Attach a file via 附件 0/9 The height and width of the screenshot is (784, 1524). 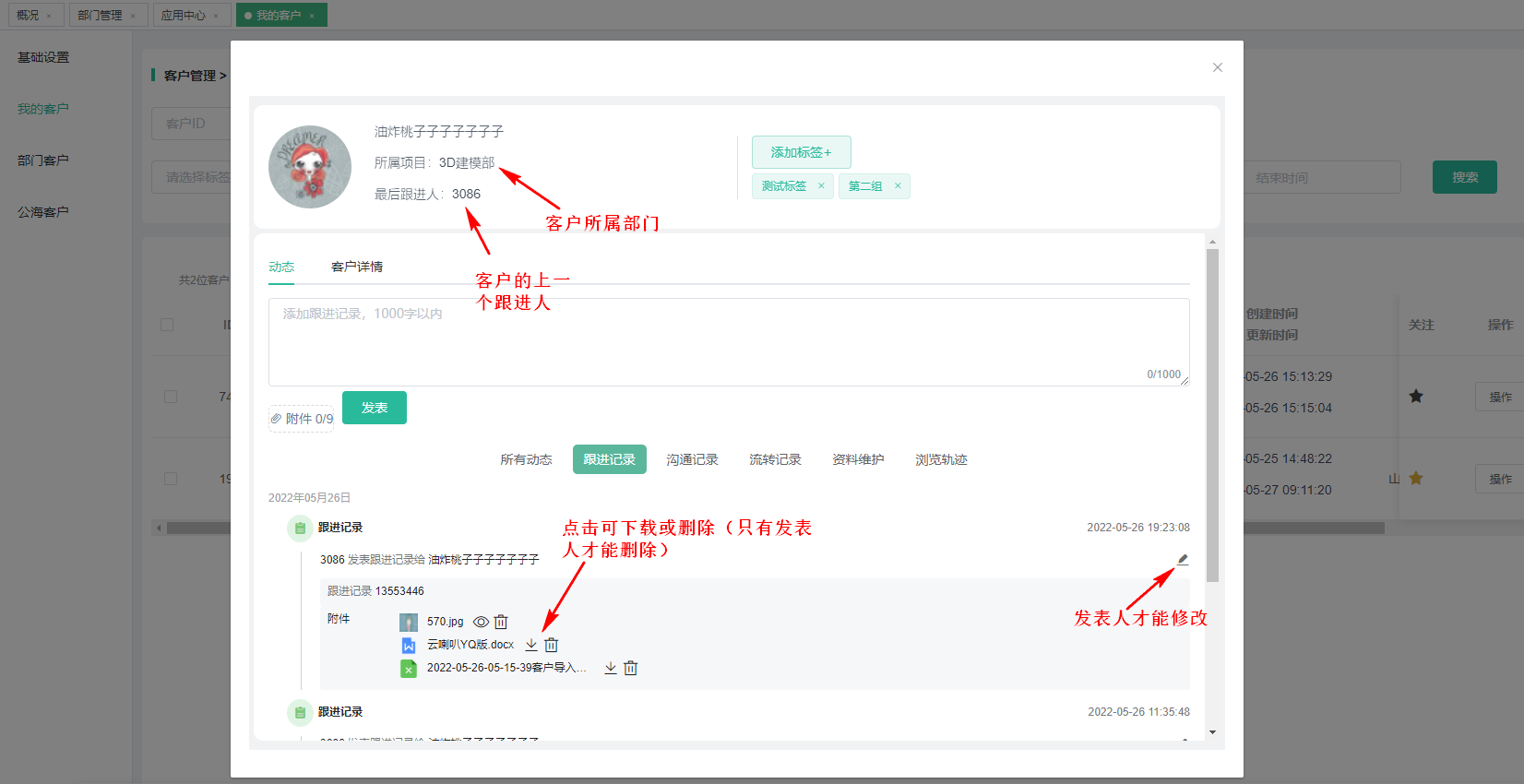pos(302,419)
